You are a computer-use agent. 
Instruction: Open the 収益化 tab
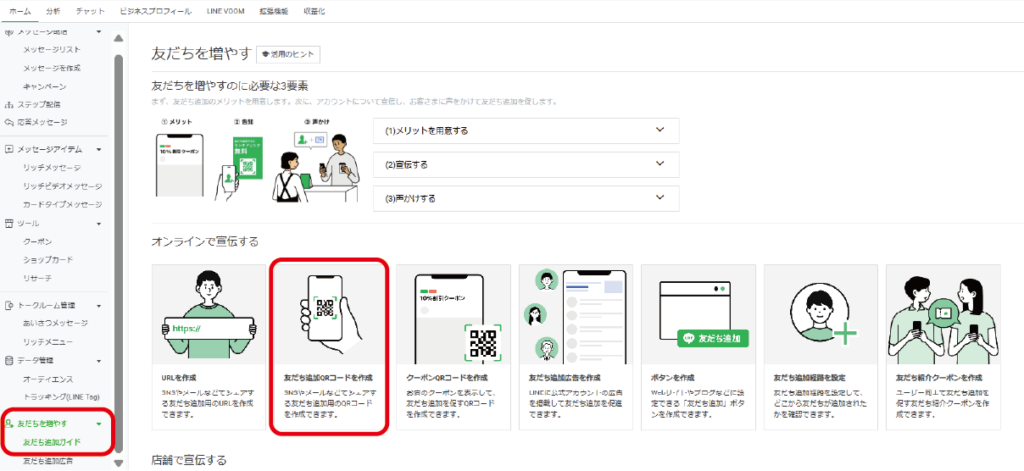click(x=314, y=11)
